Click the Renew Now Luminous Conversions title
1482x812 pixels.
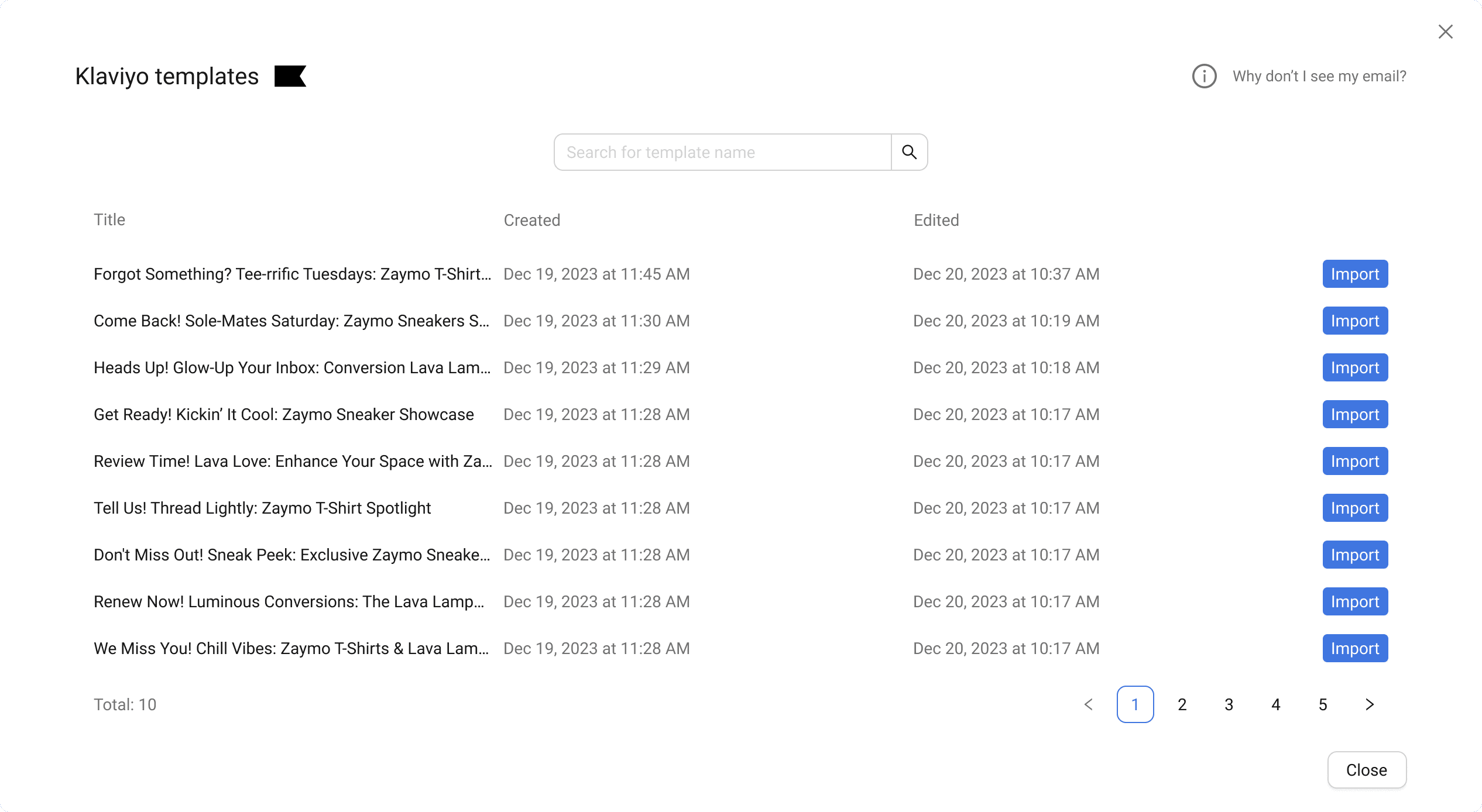coord(289,601)
